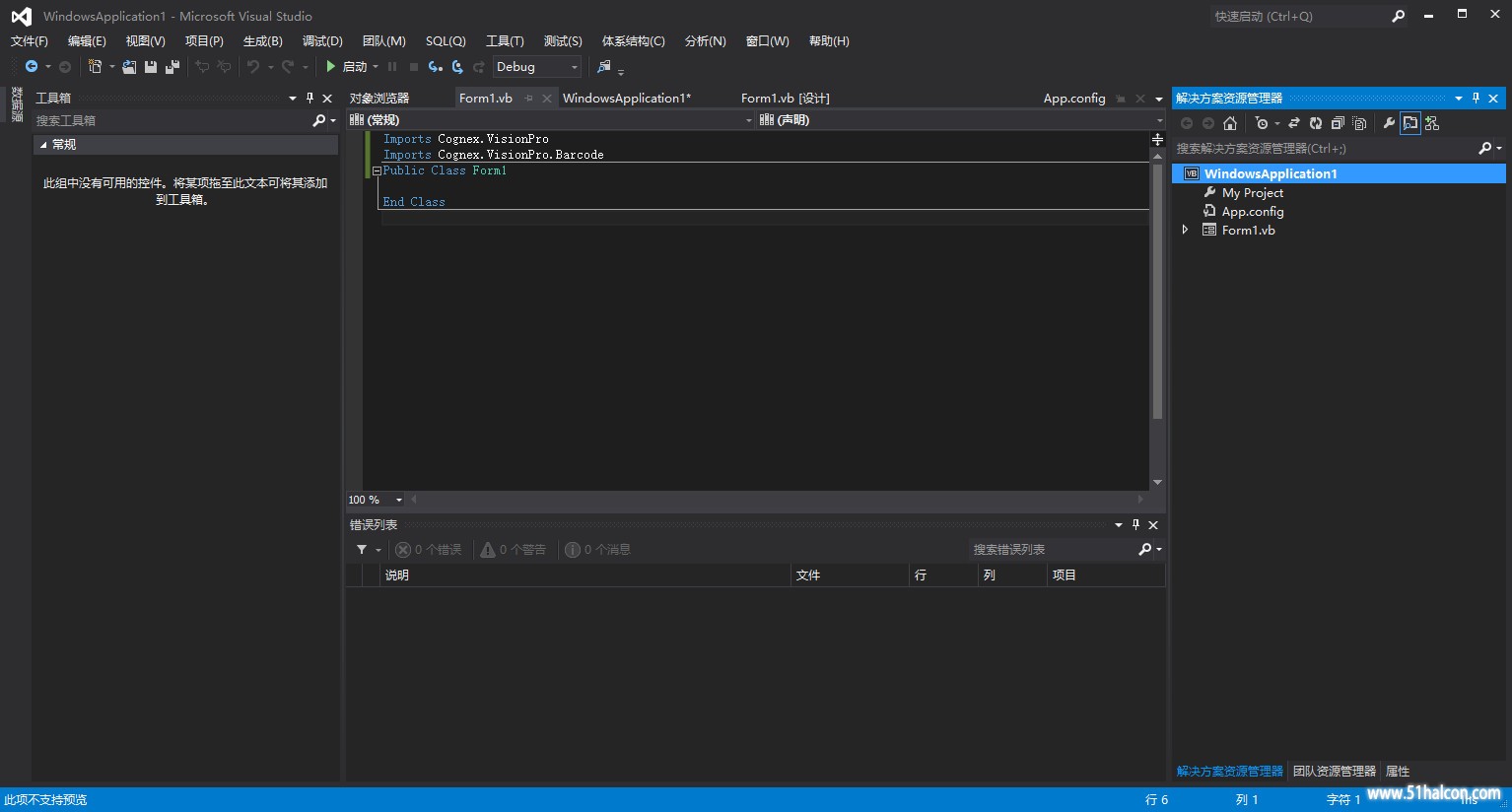Click the Undo arrow icon

point(253,67)
